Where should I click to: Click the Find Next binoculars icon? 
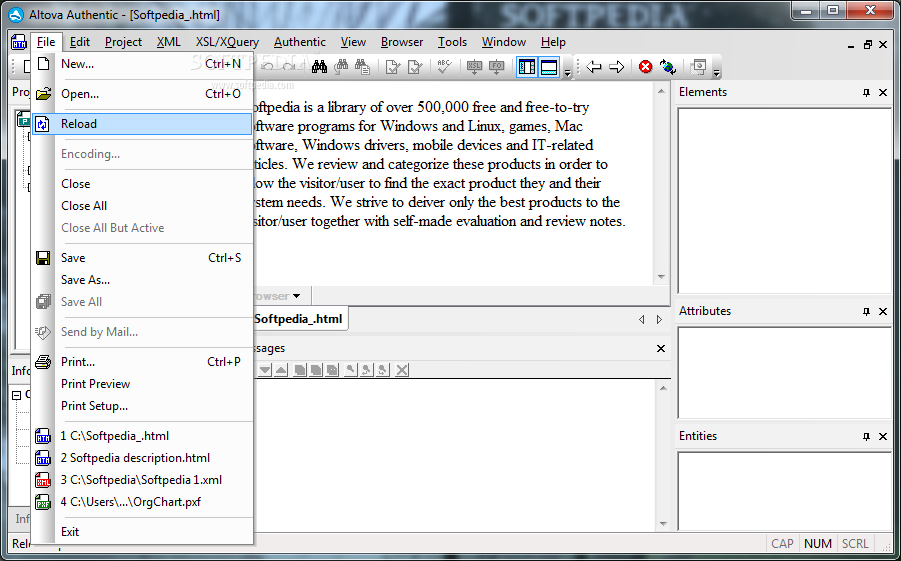[341, 67]
